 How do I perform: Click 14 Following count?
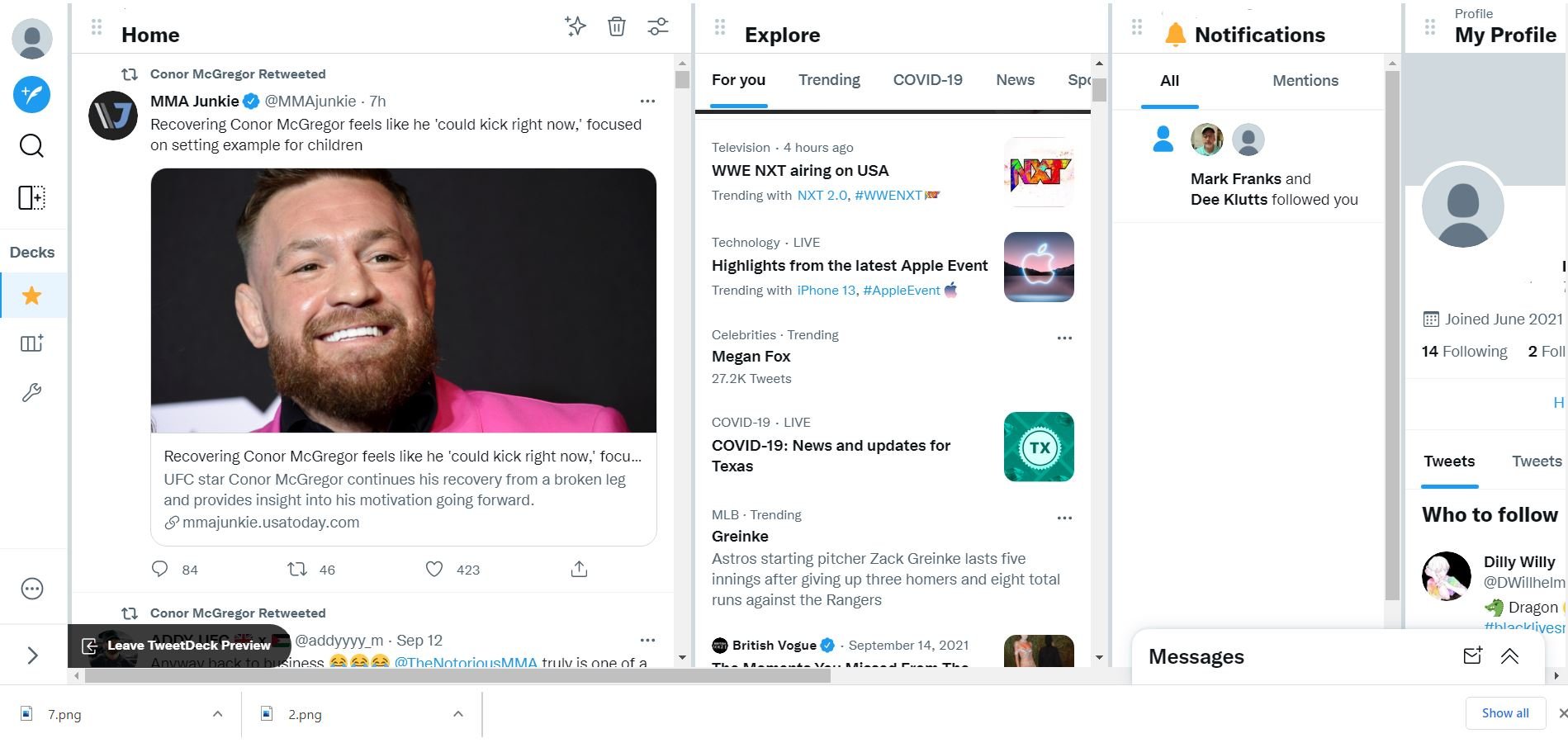(x=1464, y=352)
